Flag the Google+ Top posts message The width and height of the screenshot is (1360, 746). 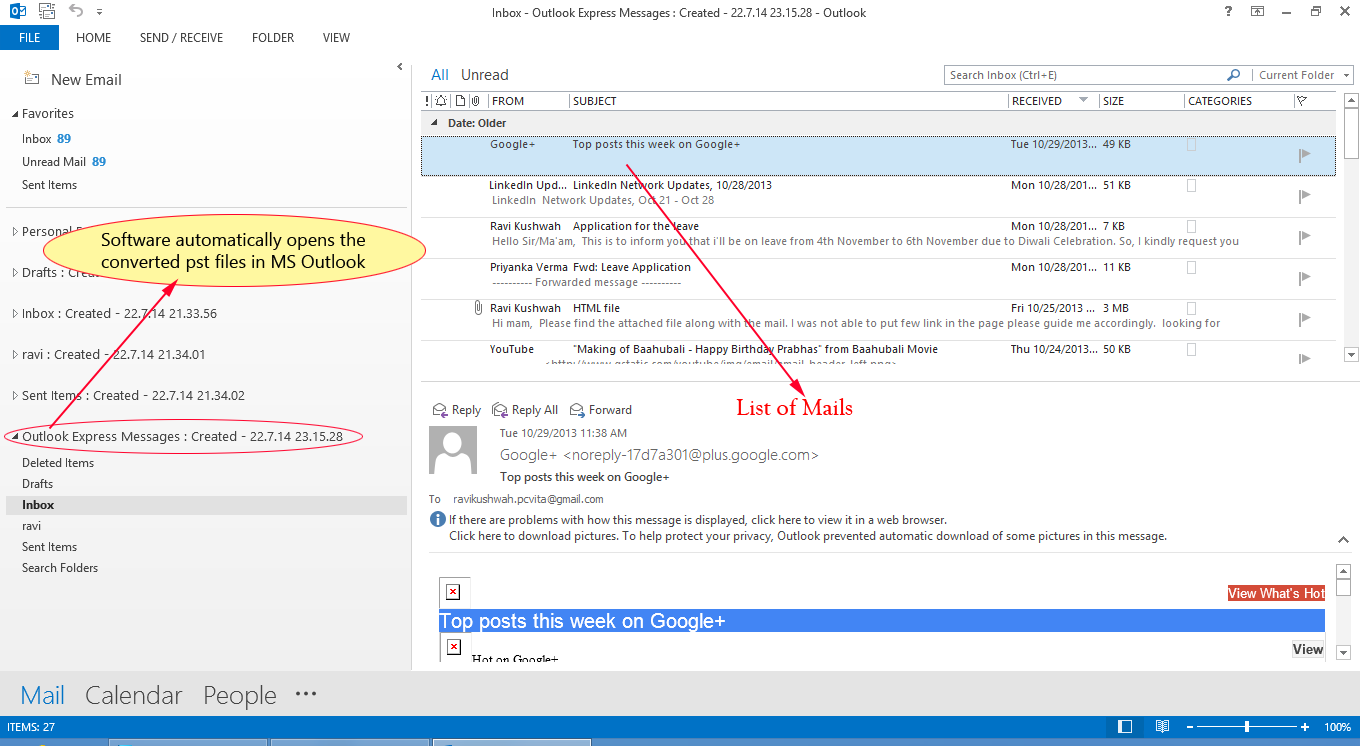[x=1304, y=155]
